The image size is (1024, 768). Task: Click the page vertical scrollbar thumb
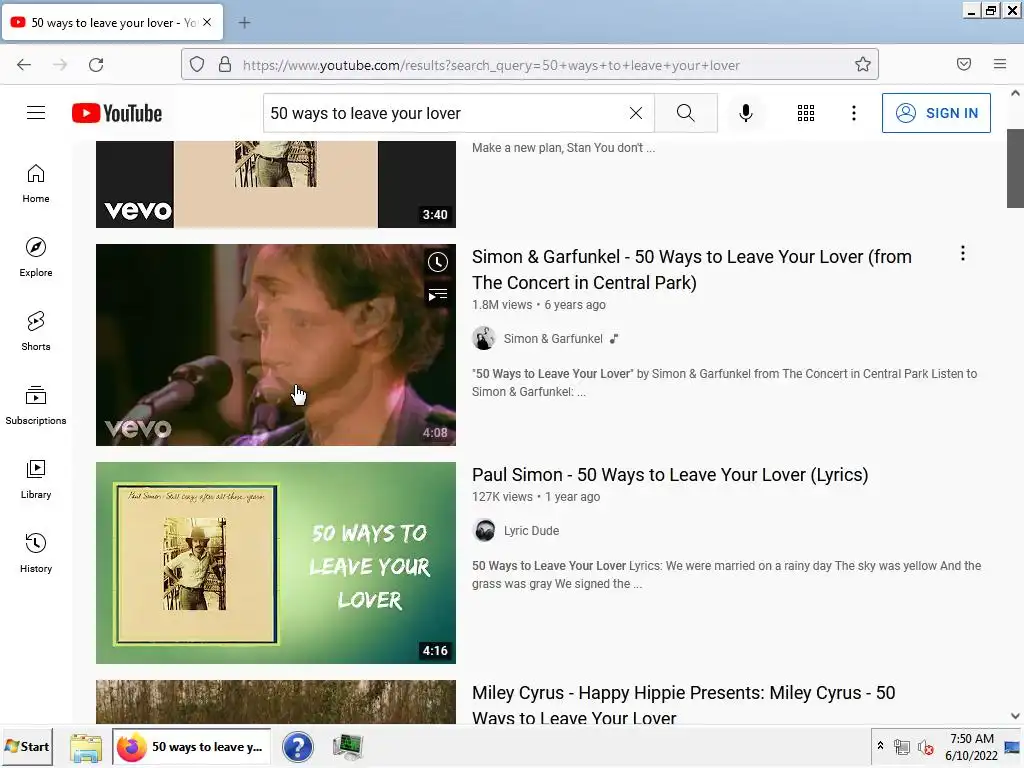1015,168
